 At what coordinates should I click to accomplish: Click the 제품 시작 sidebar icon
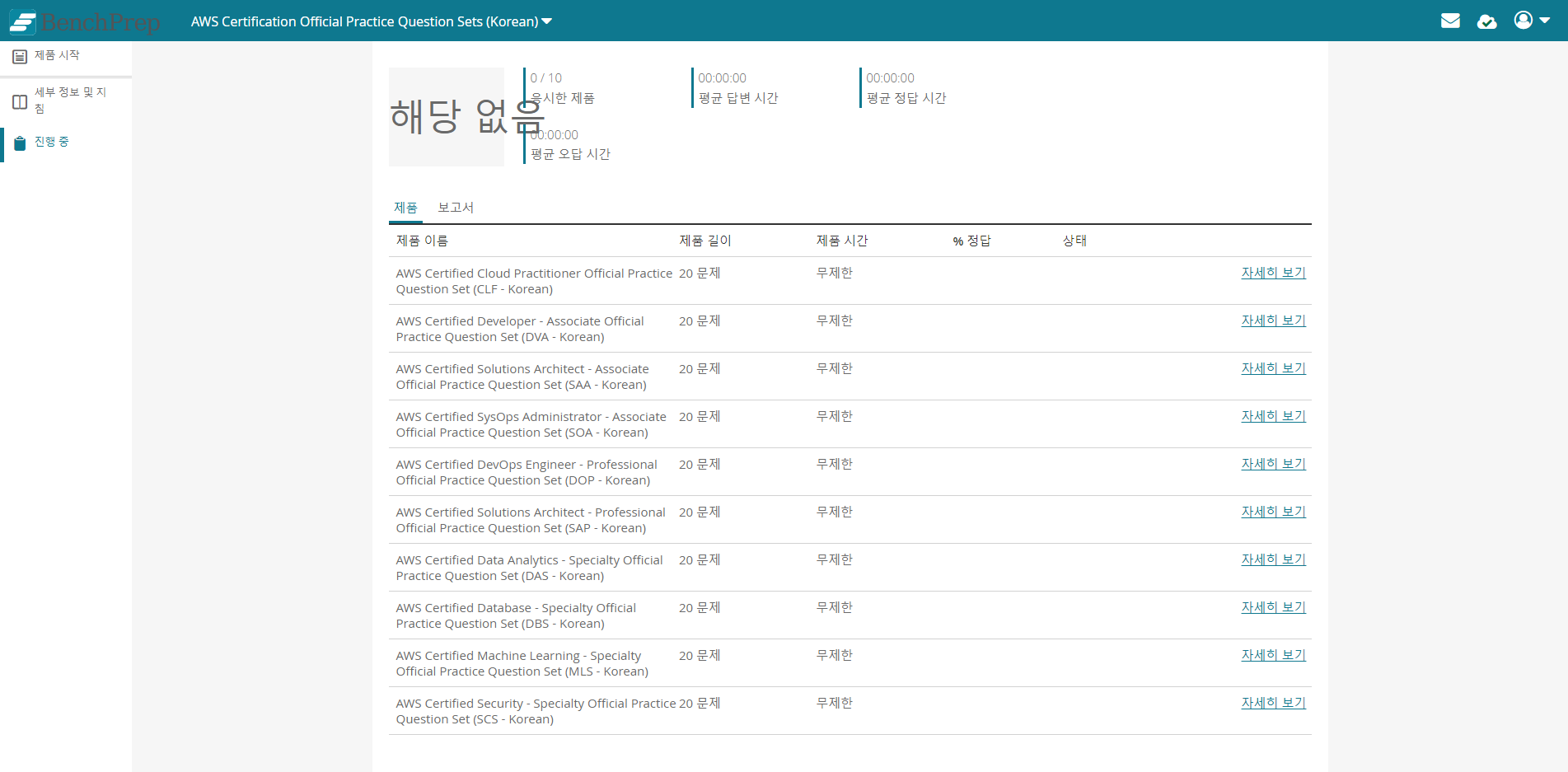coord(20,57)
